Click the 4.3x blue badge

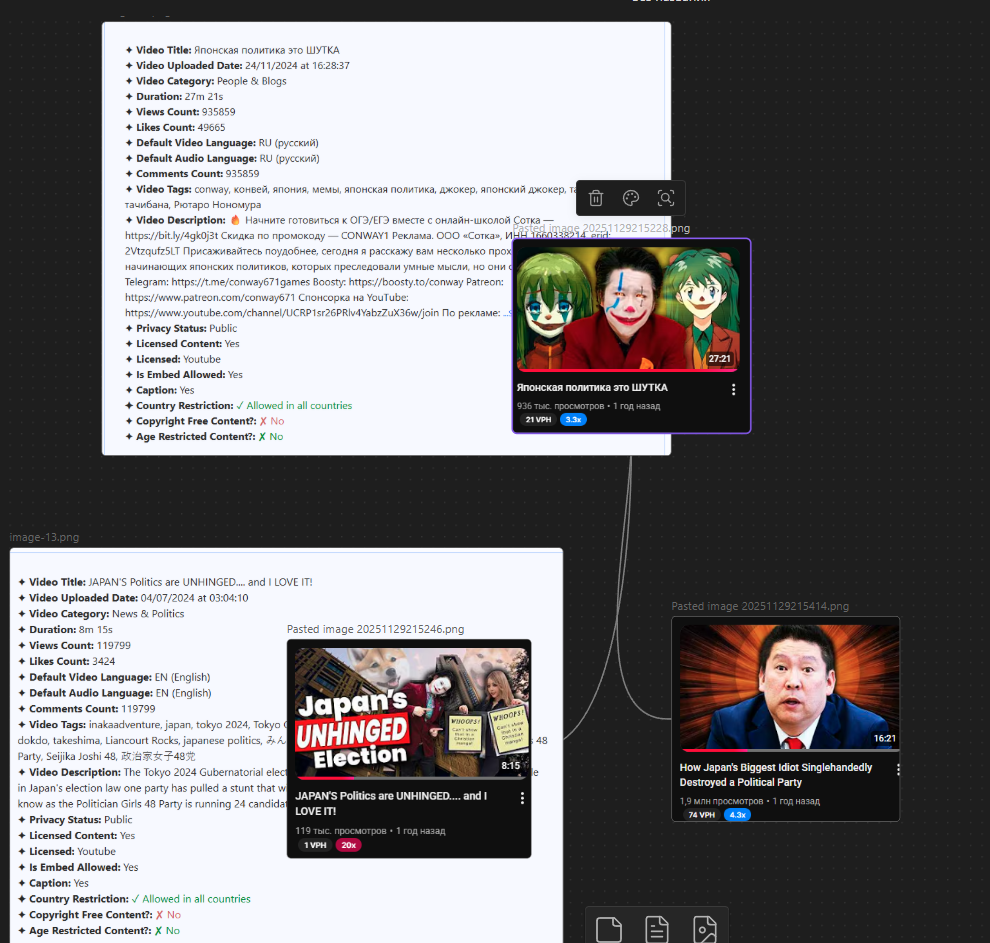pyautogui.click(x=737, y=815)
